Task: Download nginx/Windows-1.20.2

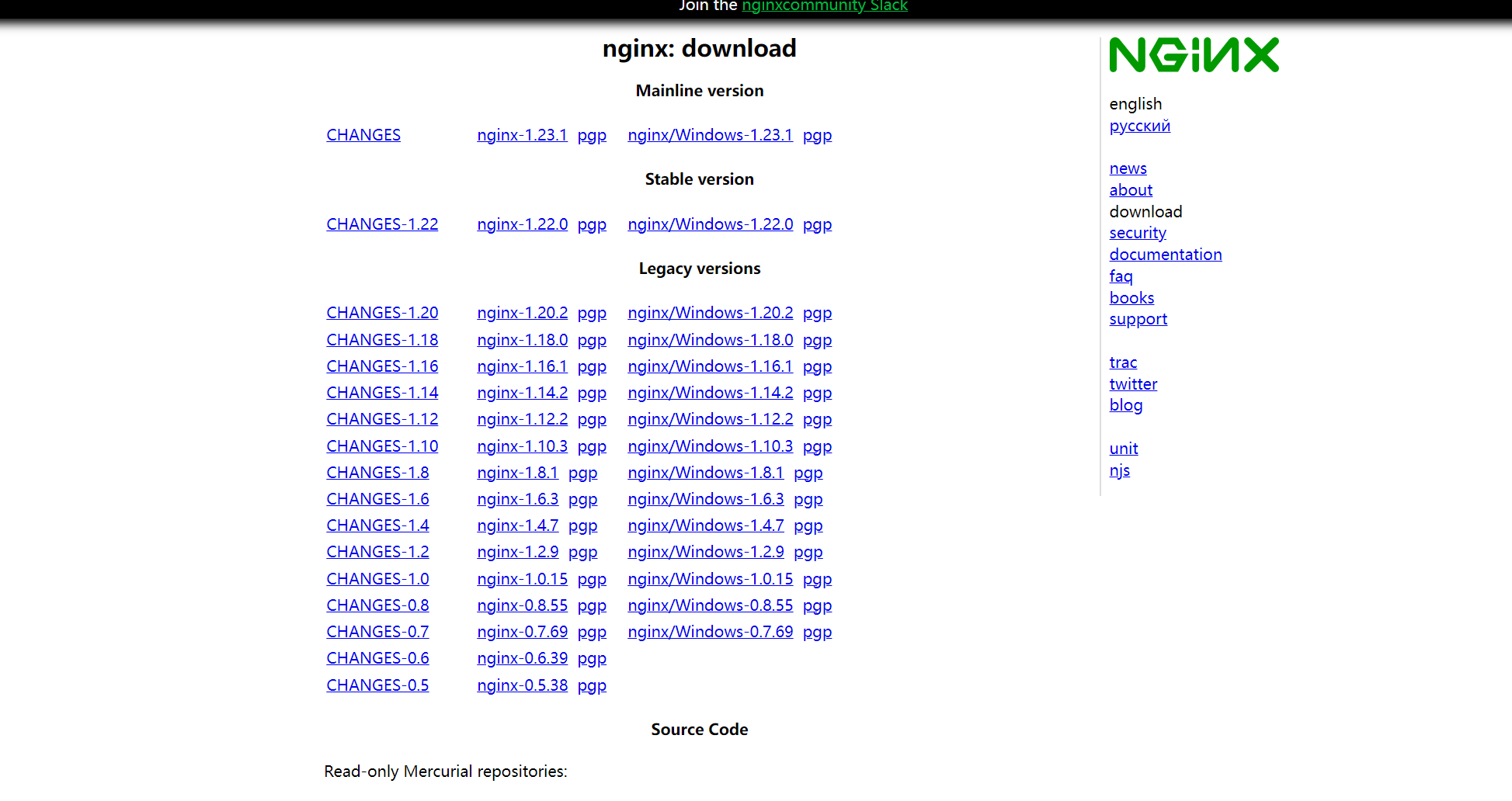Action: tap(710, 313)
